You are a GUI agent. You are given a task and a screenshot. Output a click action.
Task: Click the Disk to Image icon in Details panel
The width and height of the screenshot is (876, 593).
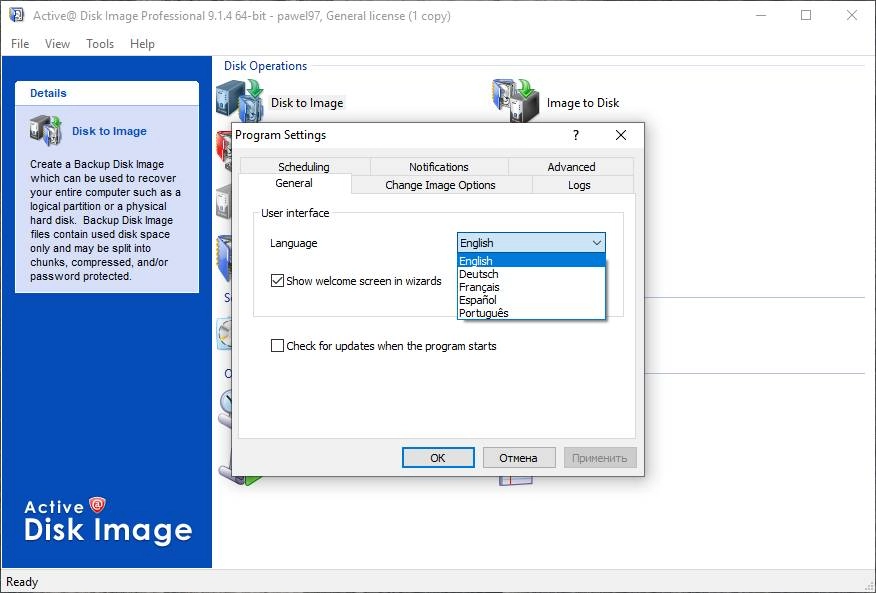coord(46,131)
